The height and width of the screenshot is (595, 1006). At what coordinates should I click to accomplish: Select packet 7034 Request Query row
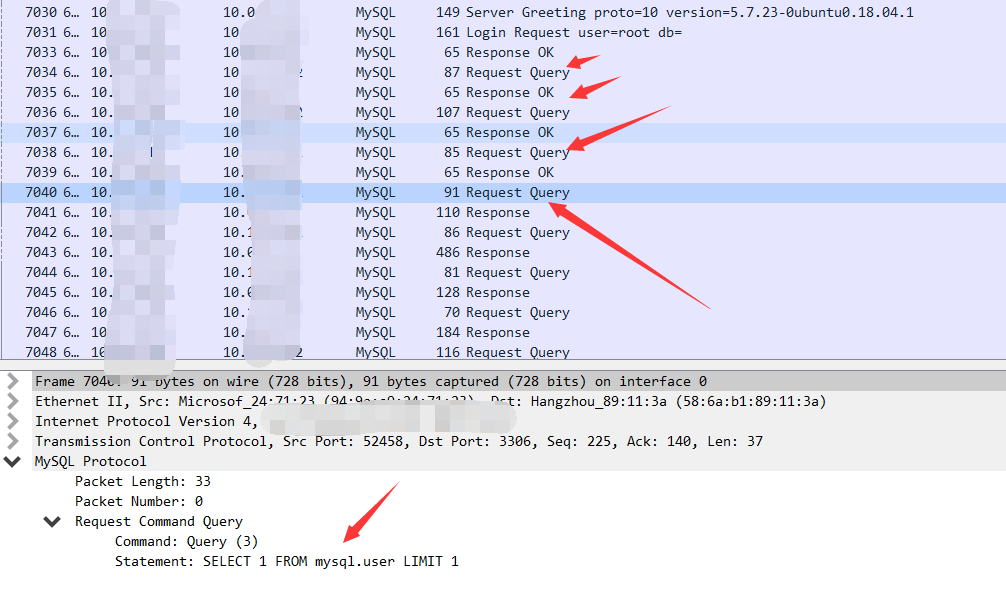[x=503, y=72]
